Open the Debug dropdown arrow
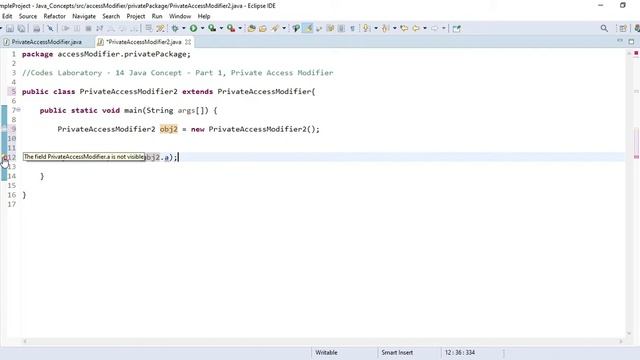Image resolution: width=640 pixels, height=360 pixels. (184, 29)
